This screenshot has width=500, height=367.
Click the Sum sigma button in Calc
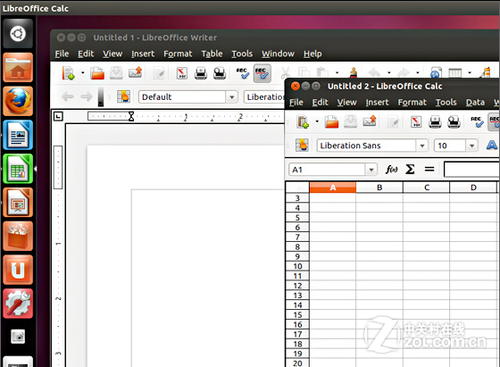pos(410,170)
